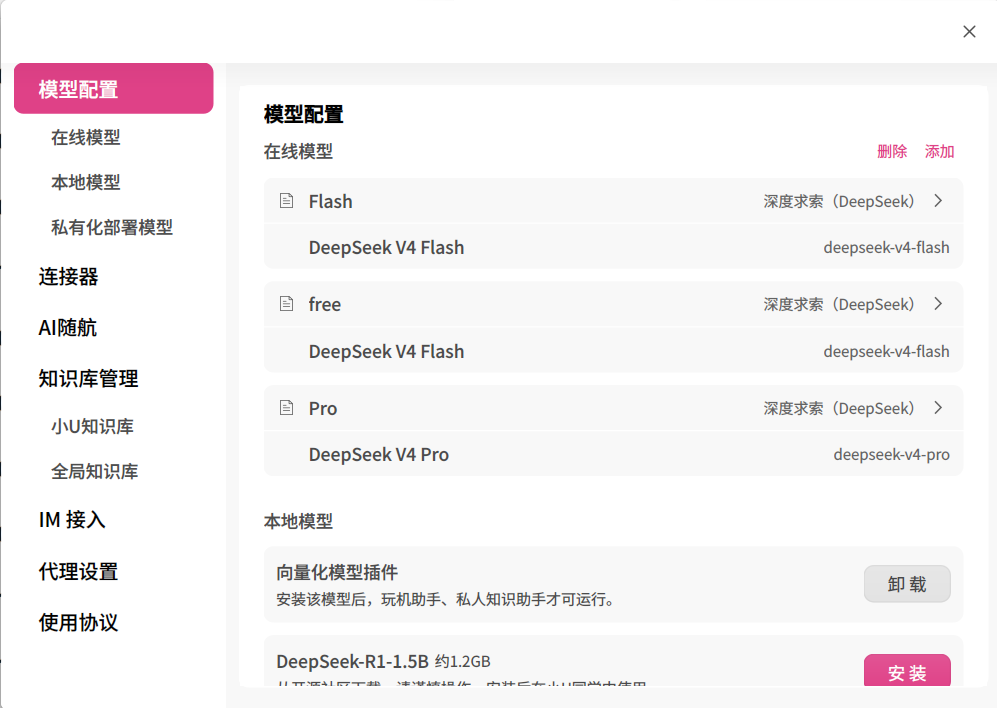Click the DeepSeek V4 Flash row under free
Viewport: 997px width, 708px height.
point(614,351)
